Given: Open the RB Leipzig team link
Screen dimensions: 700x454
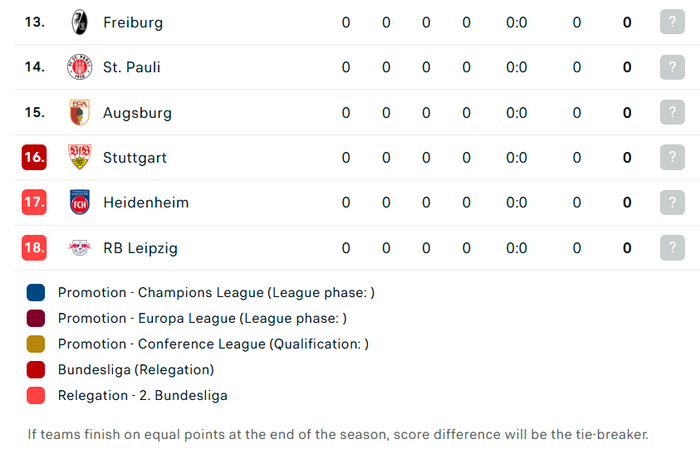Looking at the screenshot, I should (140, 248).
